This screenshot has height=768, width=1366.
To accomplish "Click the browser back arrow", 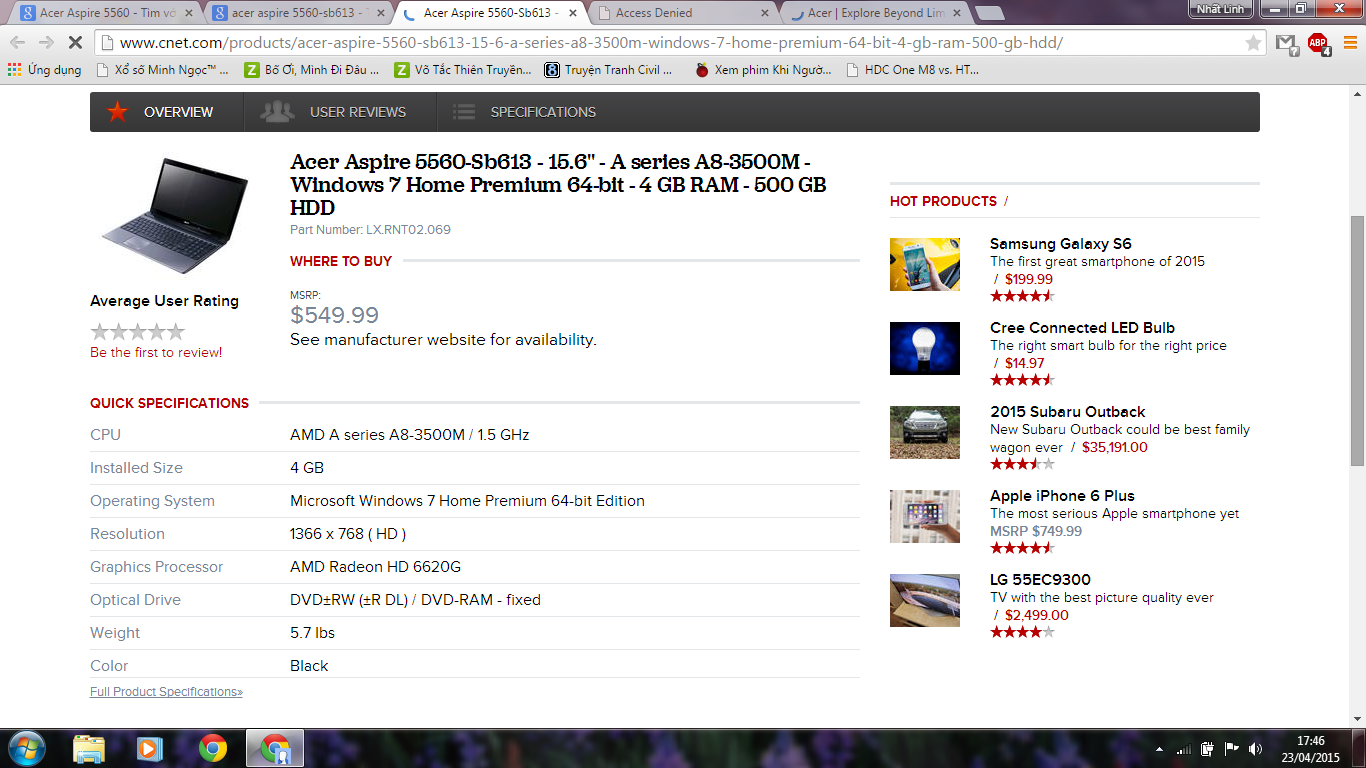I will click(18, 43).
